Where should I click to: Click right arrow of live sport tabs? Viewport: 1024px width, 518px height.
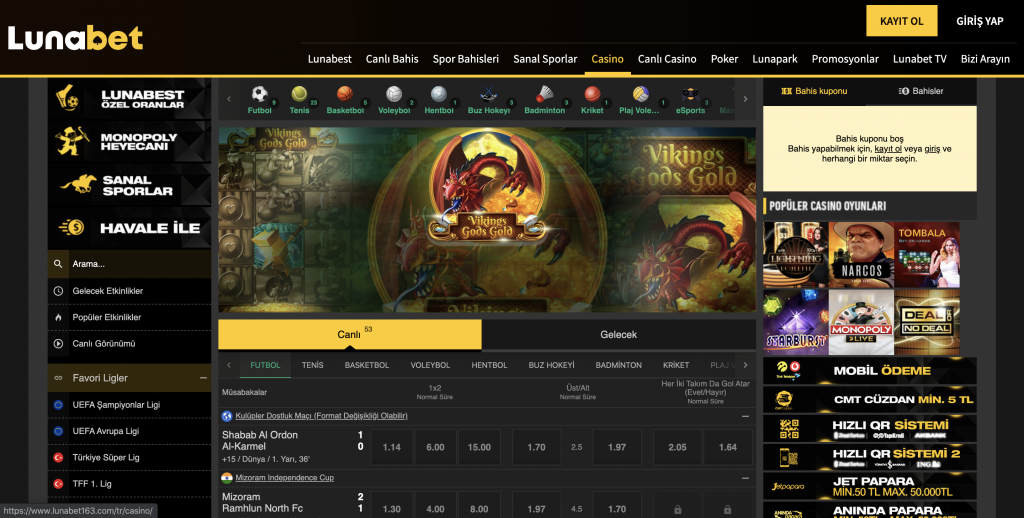point(745,365)
